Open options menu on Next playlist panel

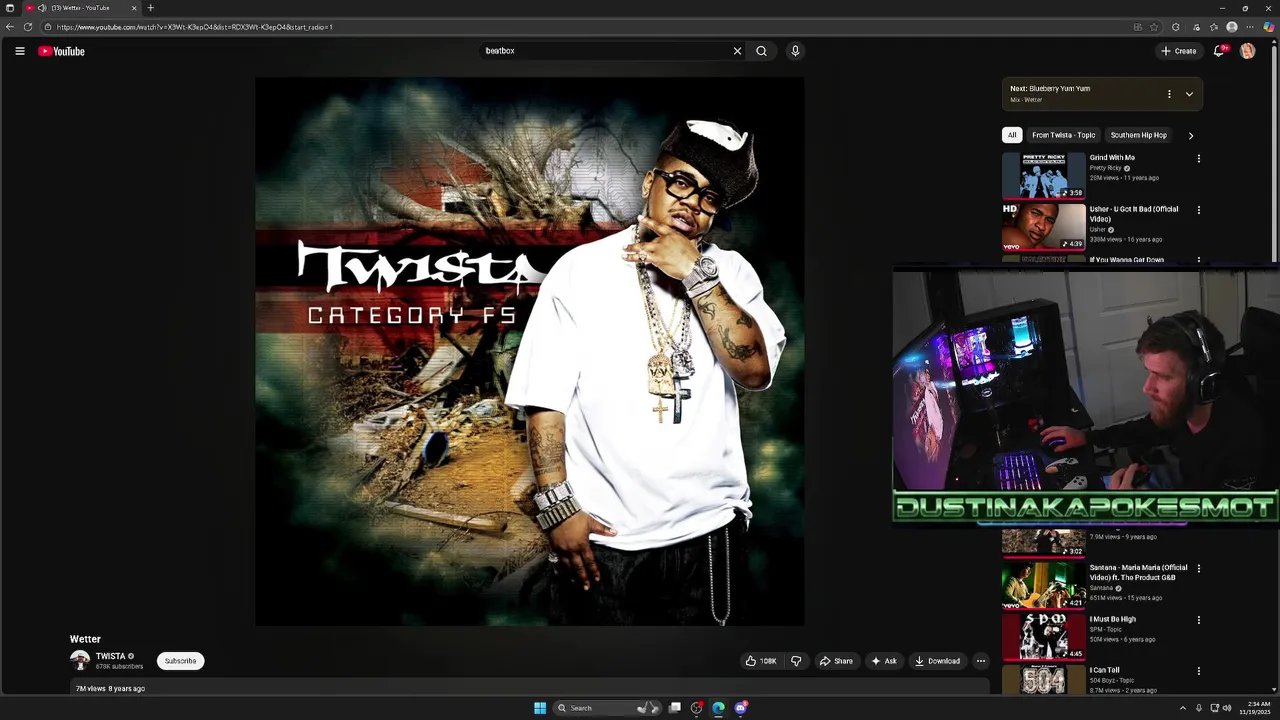[x=1169, y=94]
